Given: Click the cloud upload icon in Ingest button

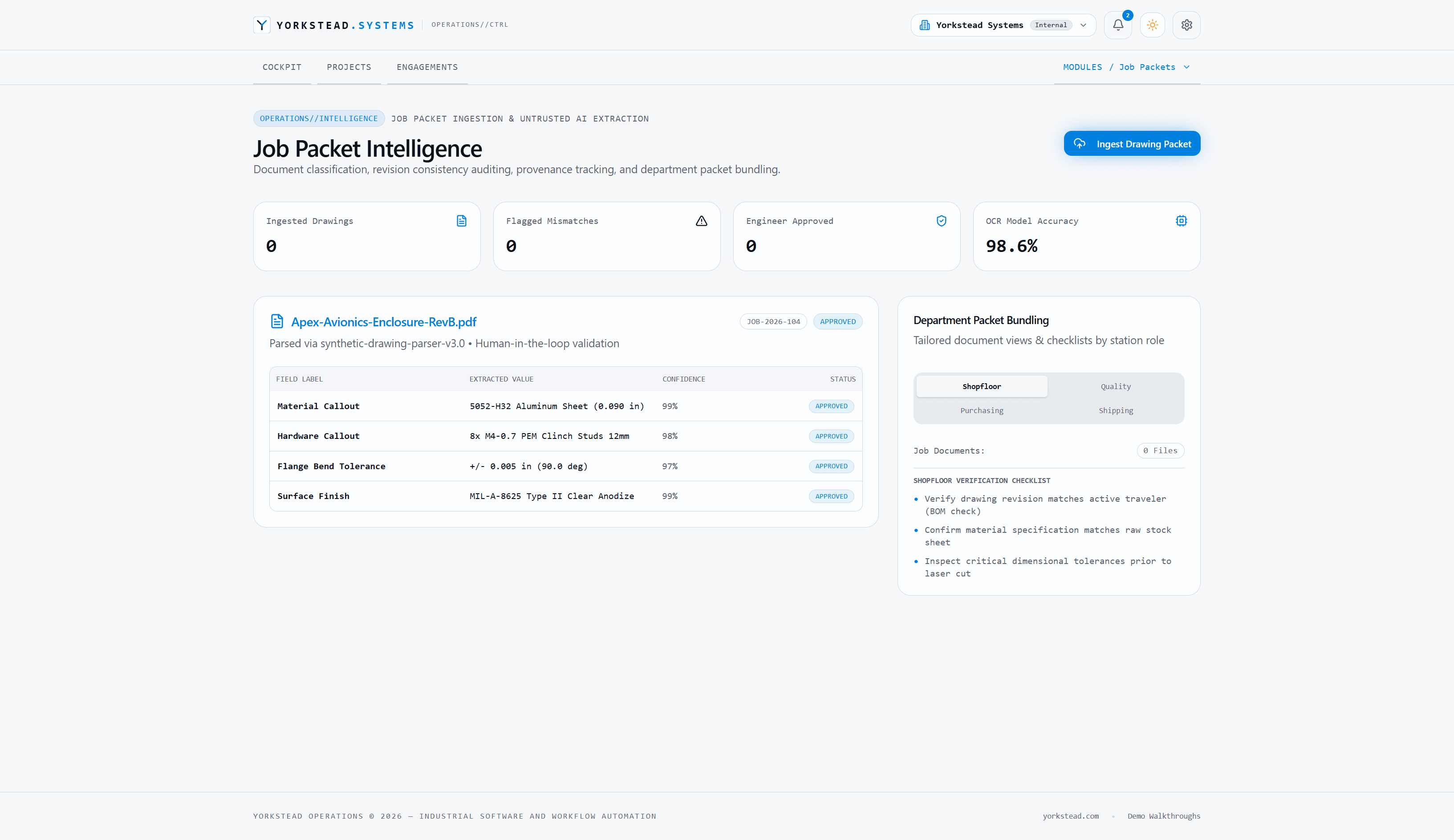Looking at the screenshot, I should [1079, 144].
